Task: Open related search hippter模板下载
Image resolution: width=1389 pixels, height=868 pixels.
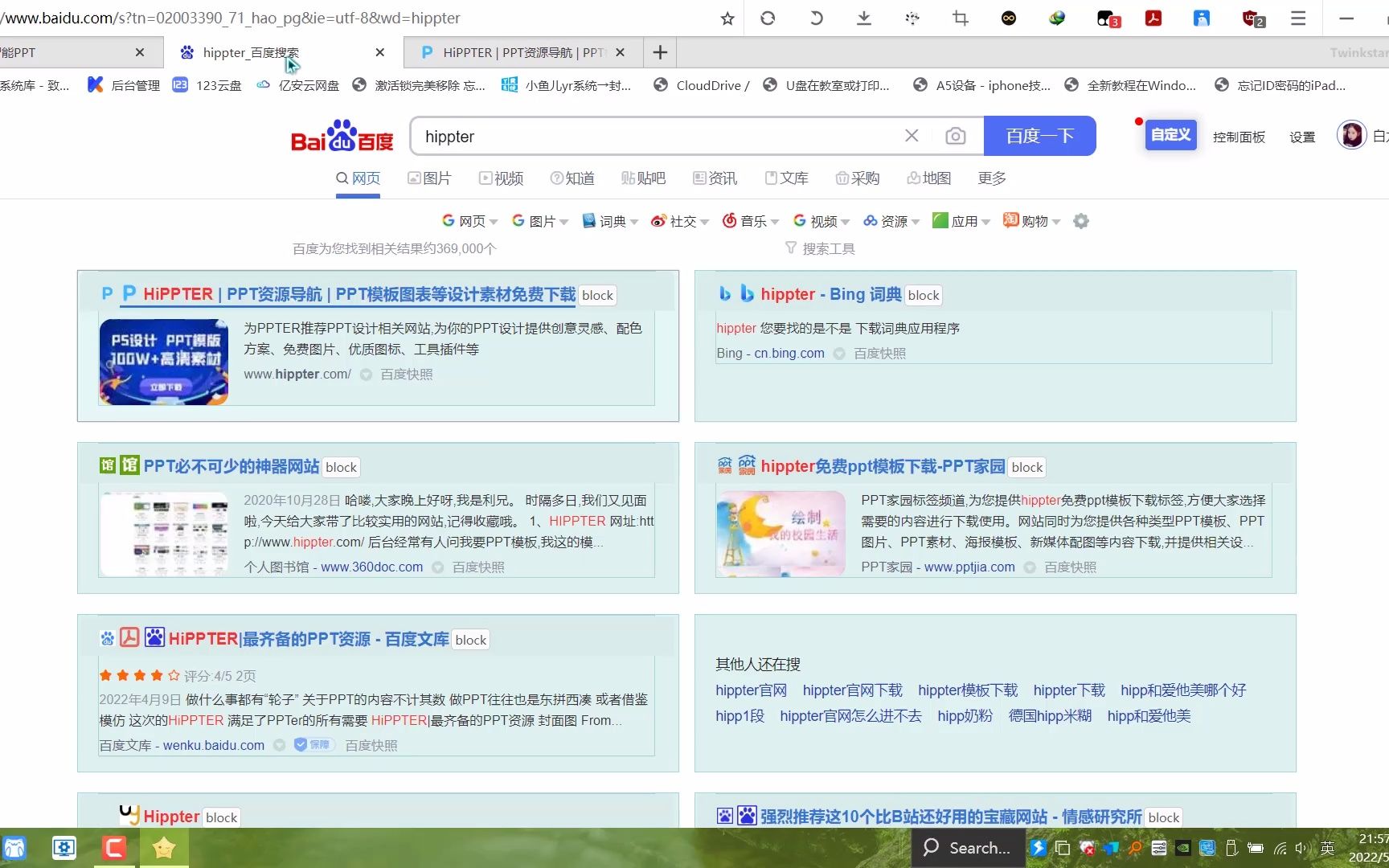Action: tap(968, 690)
